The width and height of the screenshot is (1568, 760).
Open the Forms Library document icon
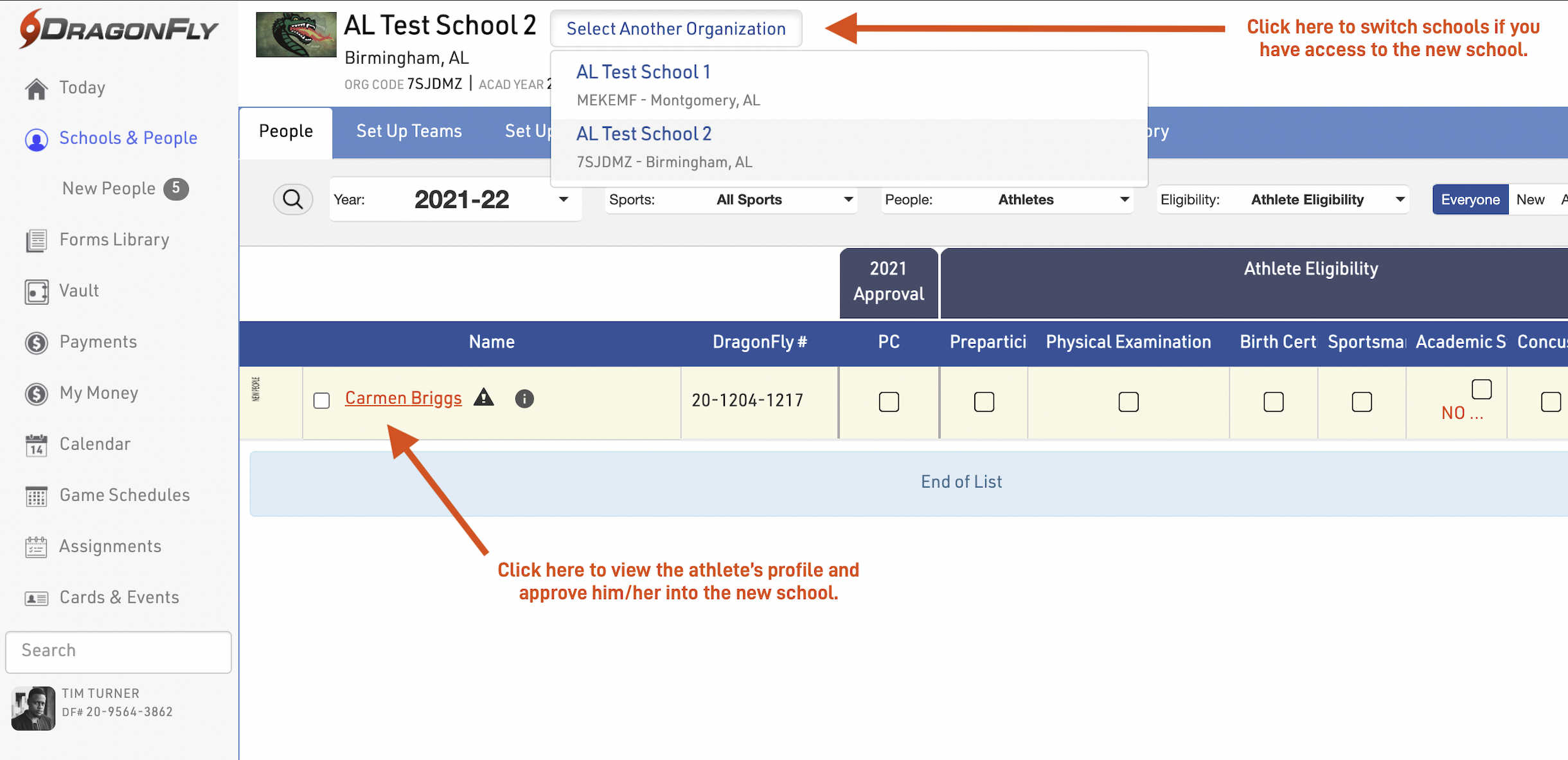37,240
